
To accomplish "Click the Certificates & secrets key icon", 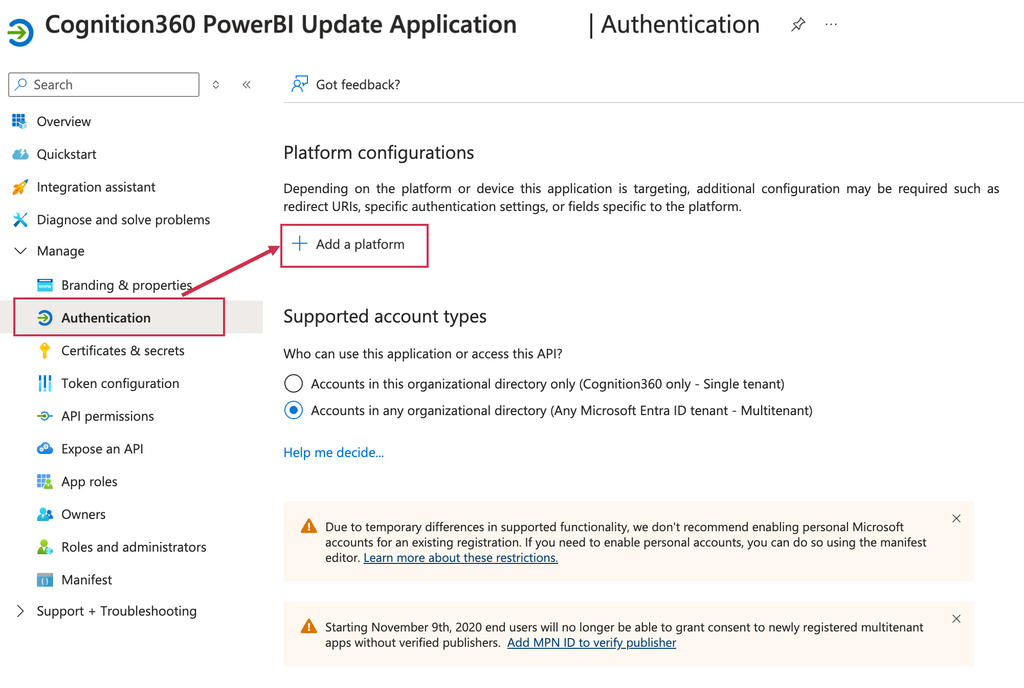I will point(44,351).
